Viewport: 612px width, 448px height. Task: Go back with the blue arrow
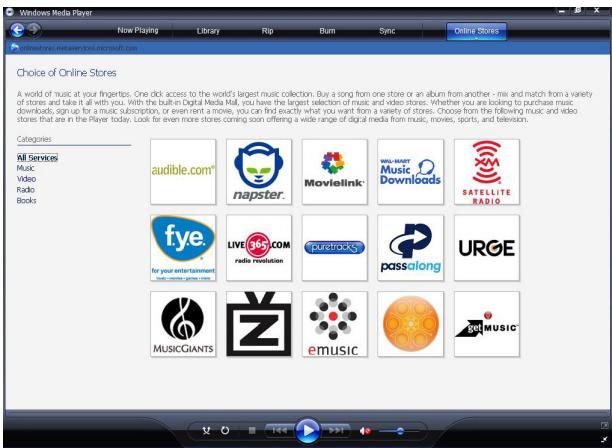(17, 30)
